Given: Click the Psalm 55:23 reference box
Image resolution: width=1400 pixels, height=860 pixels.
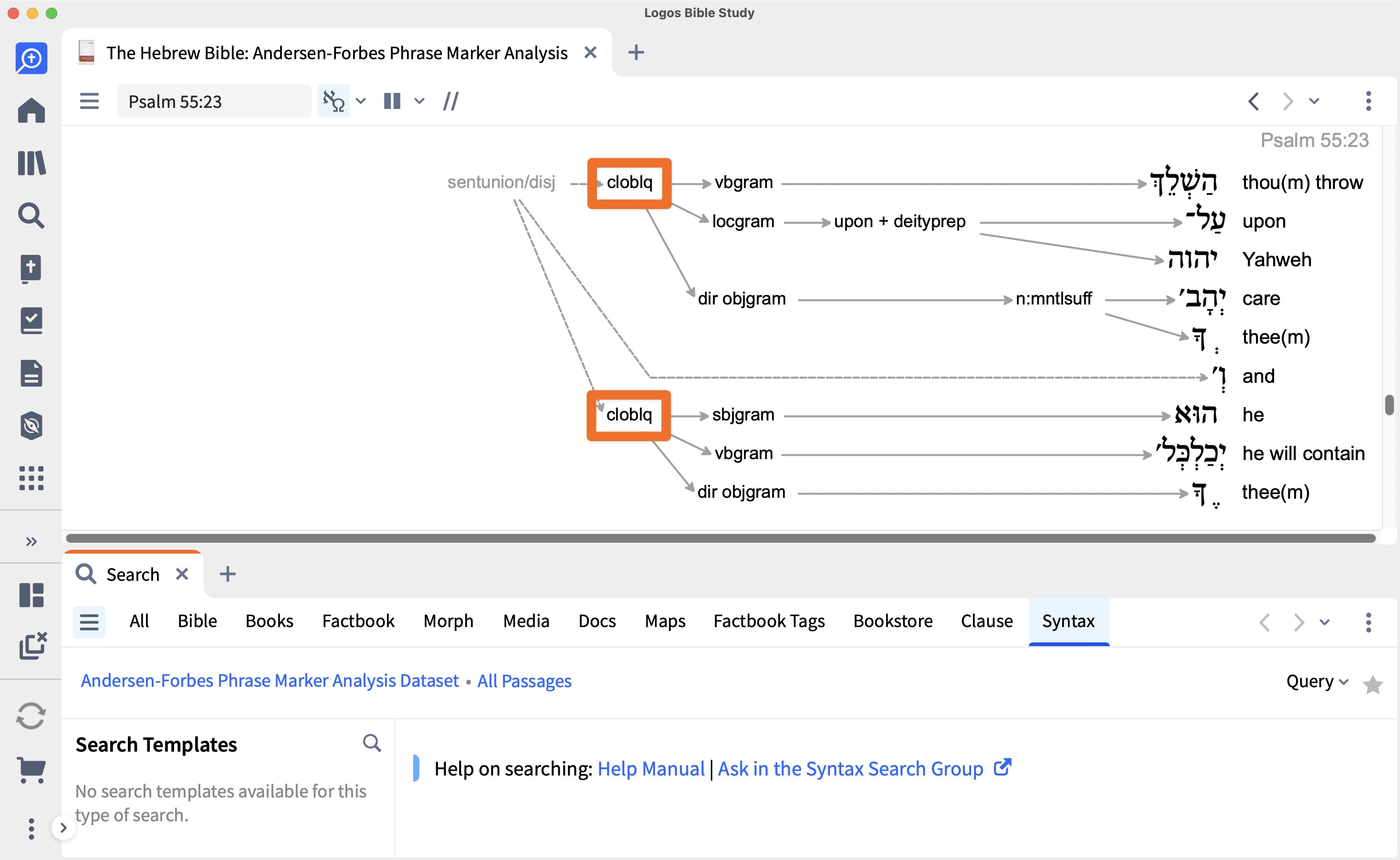Looking at the screenshot, I should (214, 101).
